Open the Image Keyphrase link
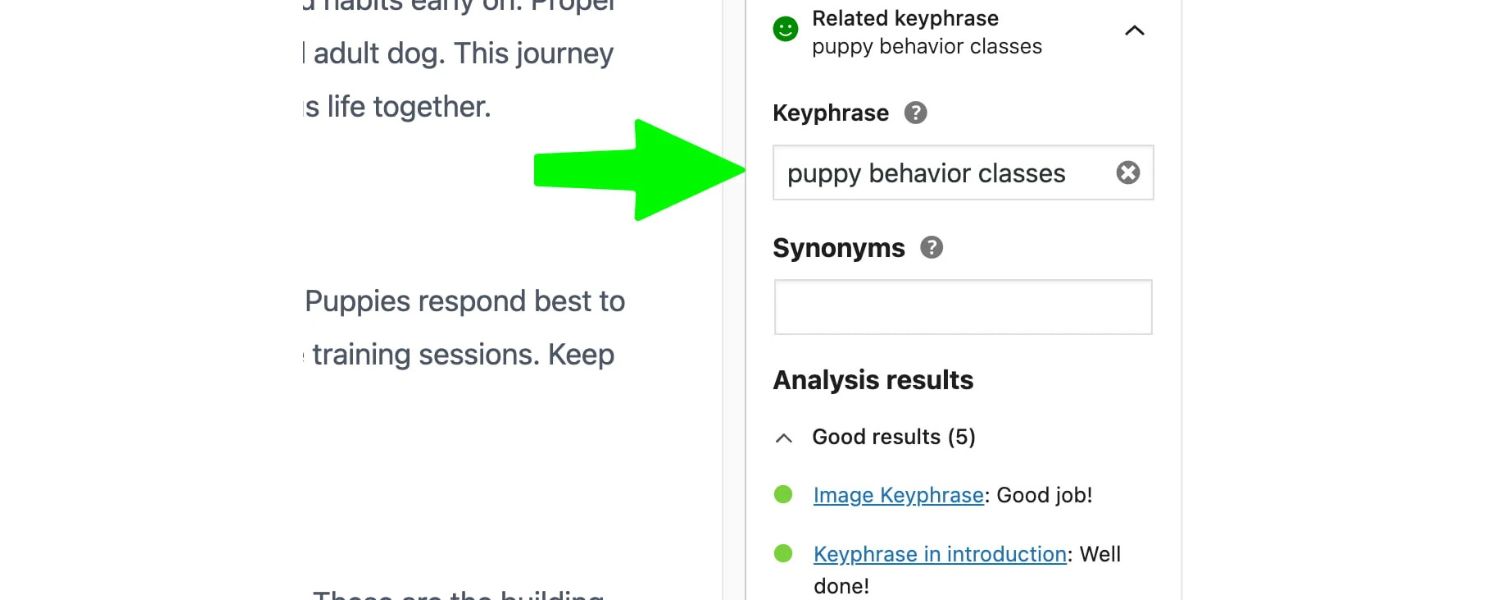This screenshot has width=1500, height=600. 896,494
